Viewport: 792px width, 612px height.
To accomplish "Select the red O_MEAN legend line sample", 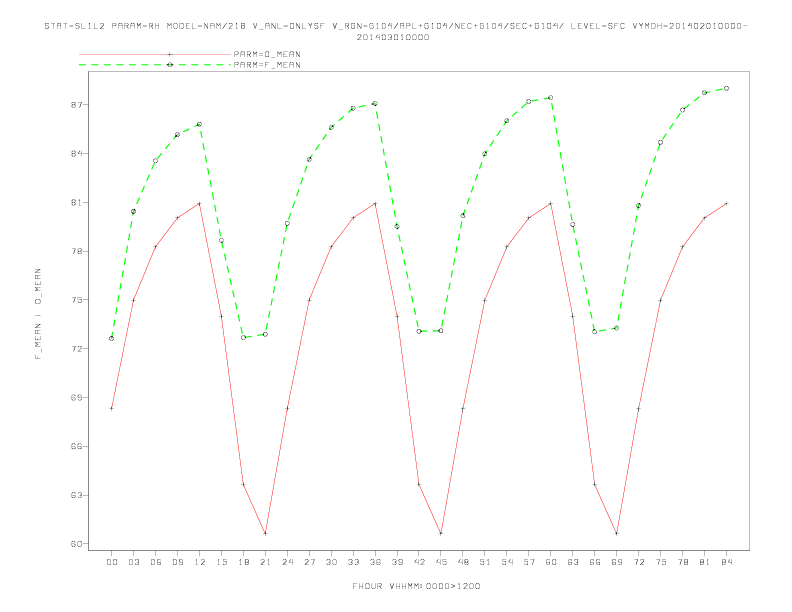I will tap(155, 54).
